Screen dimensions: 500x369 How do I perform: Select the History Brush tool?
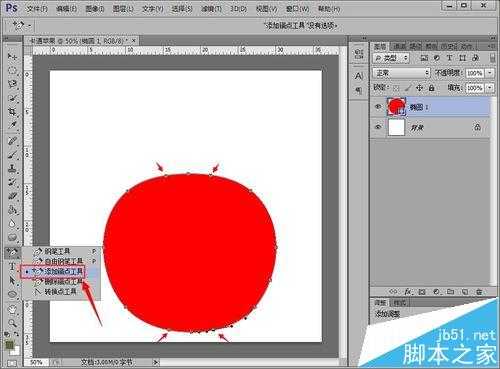pyautogui.click(x=12, y=182)
